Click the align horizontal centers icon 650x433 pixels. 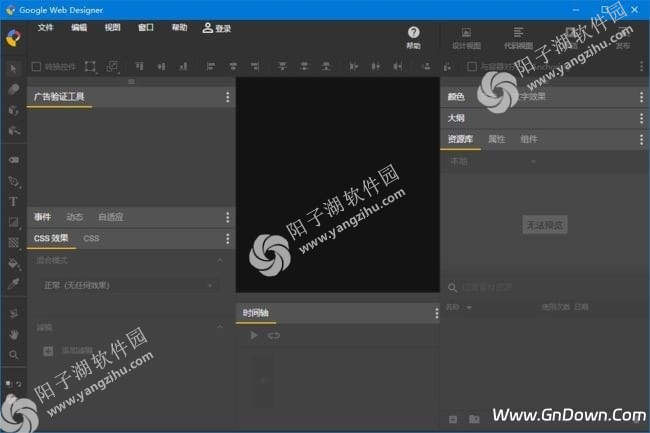[x=233, y=66]
